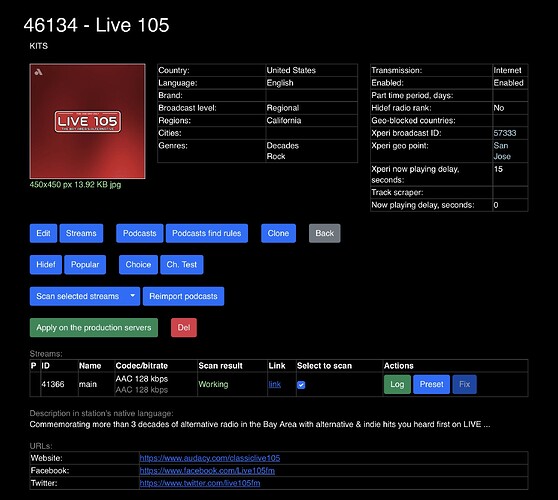Click the Preset action button

[432, 384]
